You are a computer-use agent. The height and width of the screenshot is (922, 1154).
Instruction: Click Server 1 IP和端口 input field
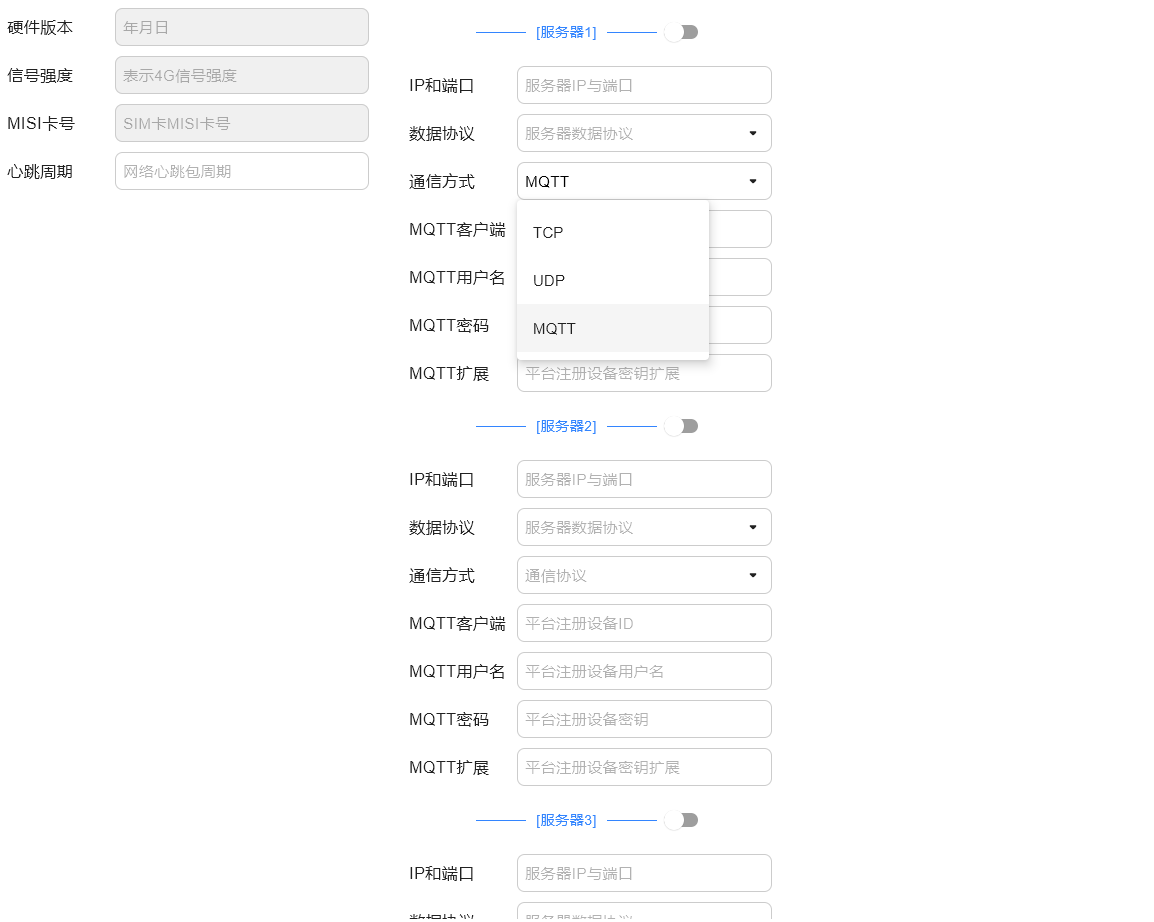(644, 85)
